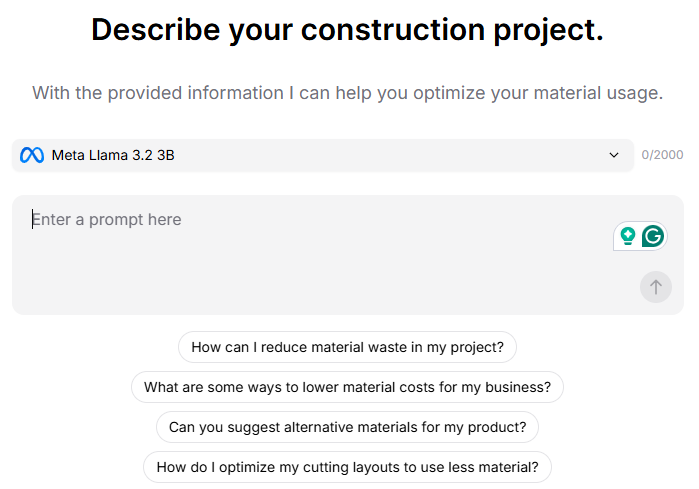The image size is (699, 489).
Task: Click the subtitle about optimizing material usage
Action: (347, 93)
